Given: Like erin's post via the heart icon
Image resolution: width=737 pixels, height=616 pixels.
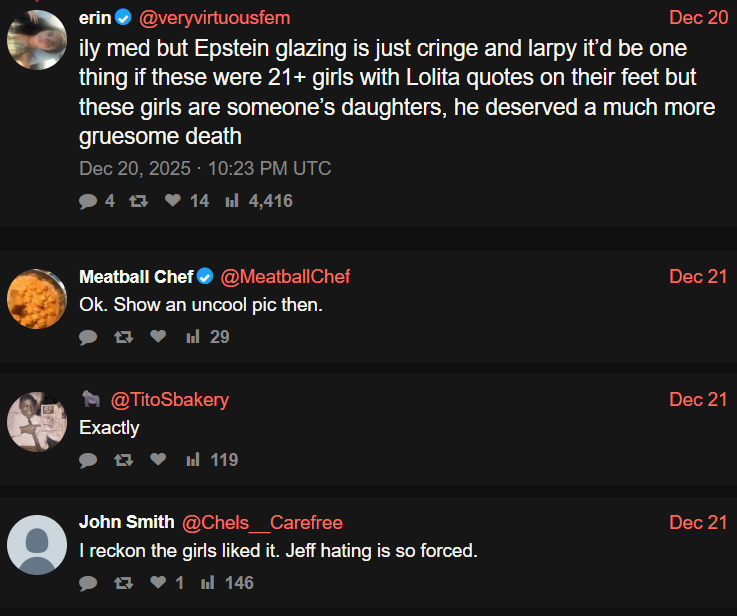Looking at the screenshot, I should [x=172, y=201].
